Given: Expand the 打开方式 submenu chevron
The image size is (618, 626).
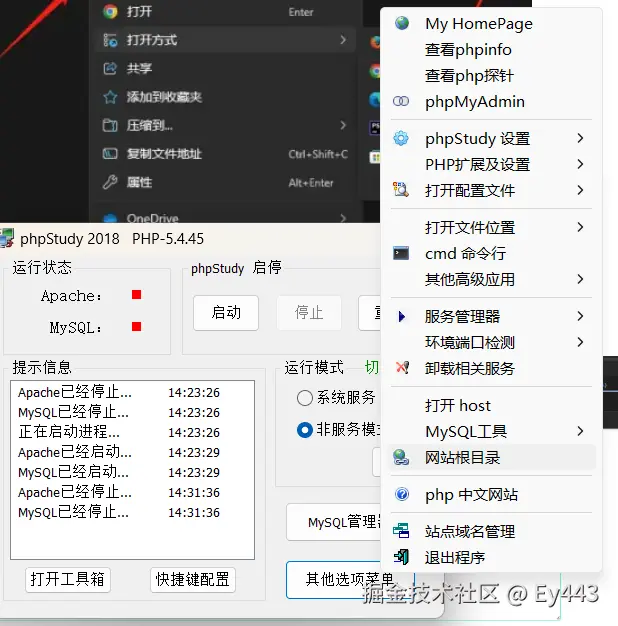Looking at the screenshot, I should [x=343, y=40].
